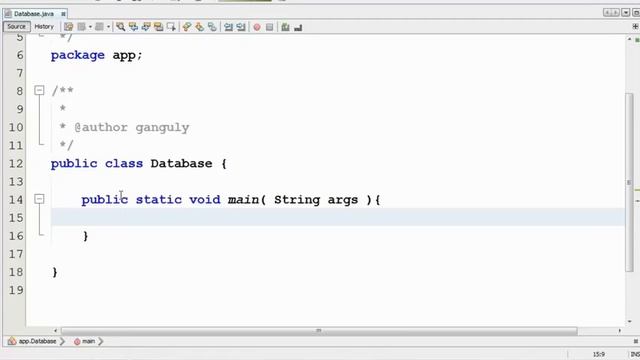Show opened documents list dropdown
Viewport: 640px width, 360px height.
[625, 13]
